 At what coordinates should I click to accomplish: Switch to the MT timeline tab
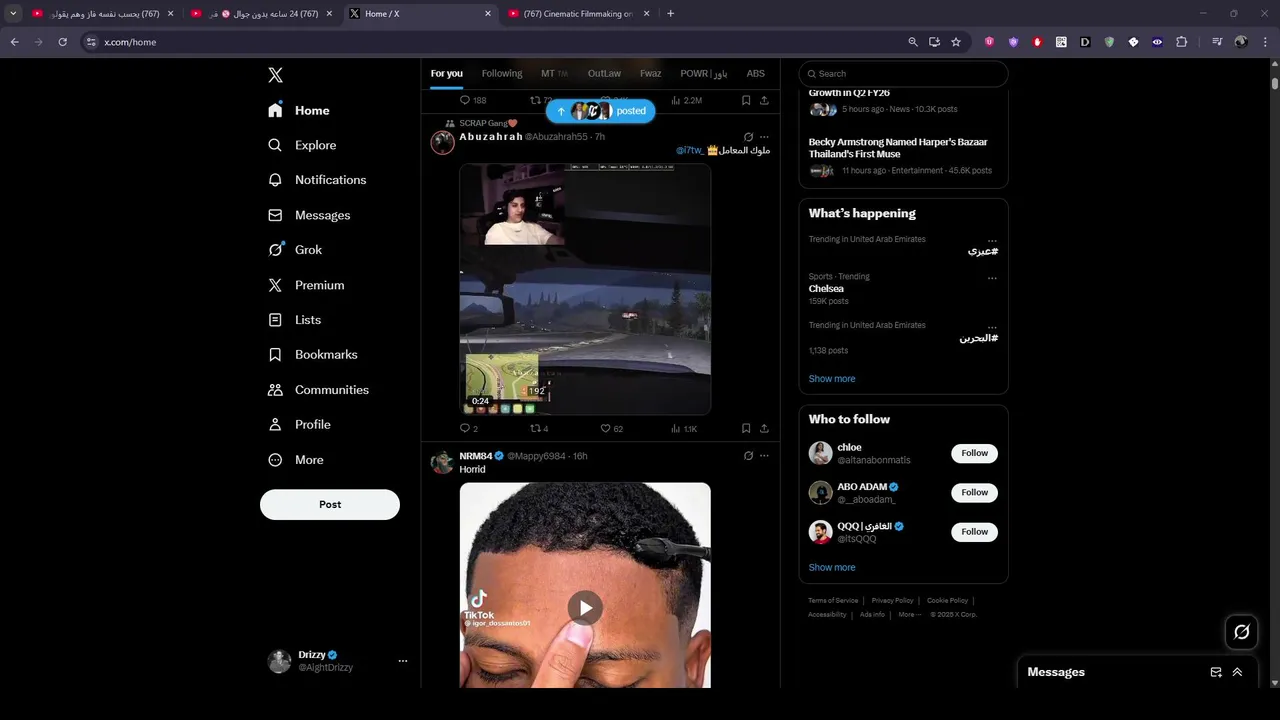tap(554, 73)
